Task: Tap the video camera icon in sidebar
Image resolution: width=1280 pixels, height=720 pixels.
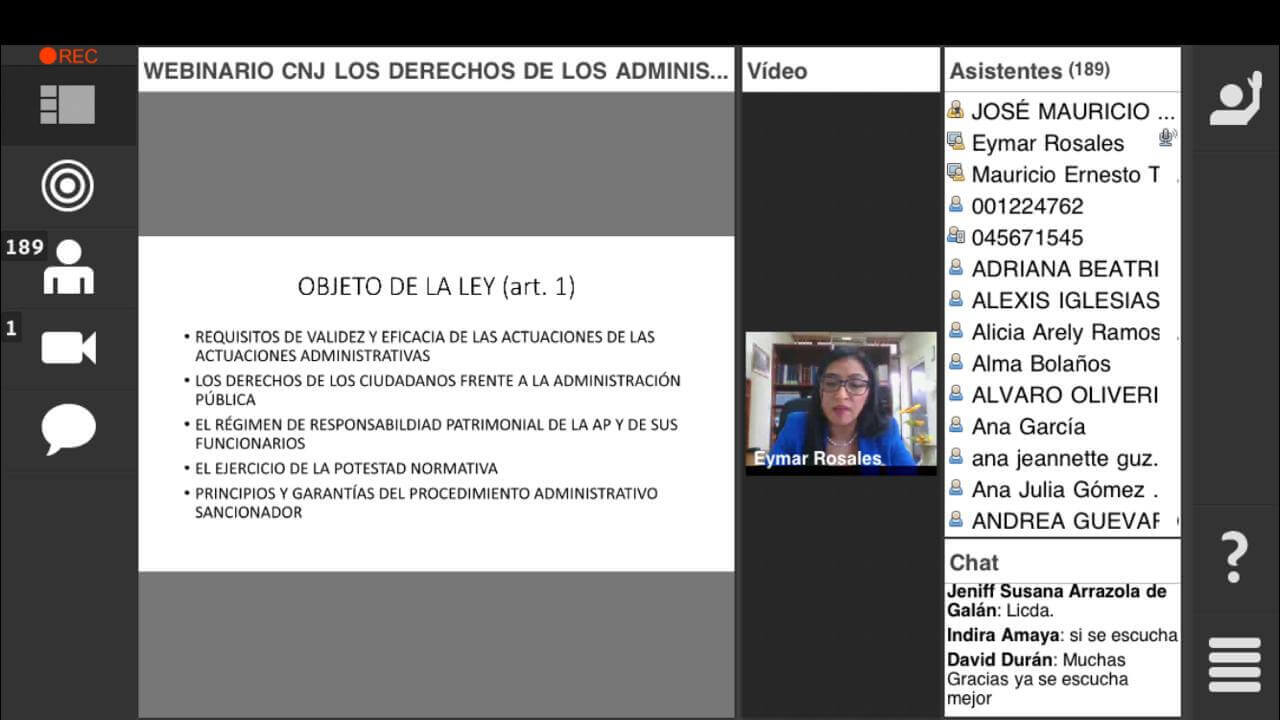Action: click(x=68, y=348)
